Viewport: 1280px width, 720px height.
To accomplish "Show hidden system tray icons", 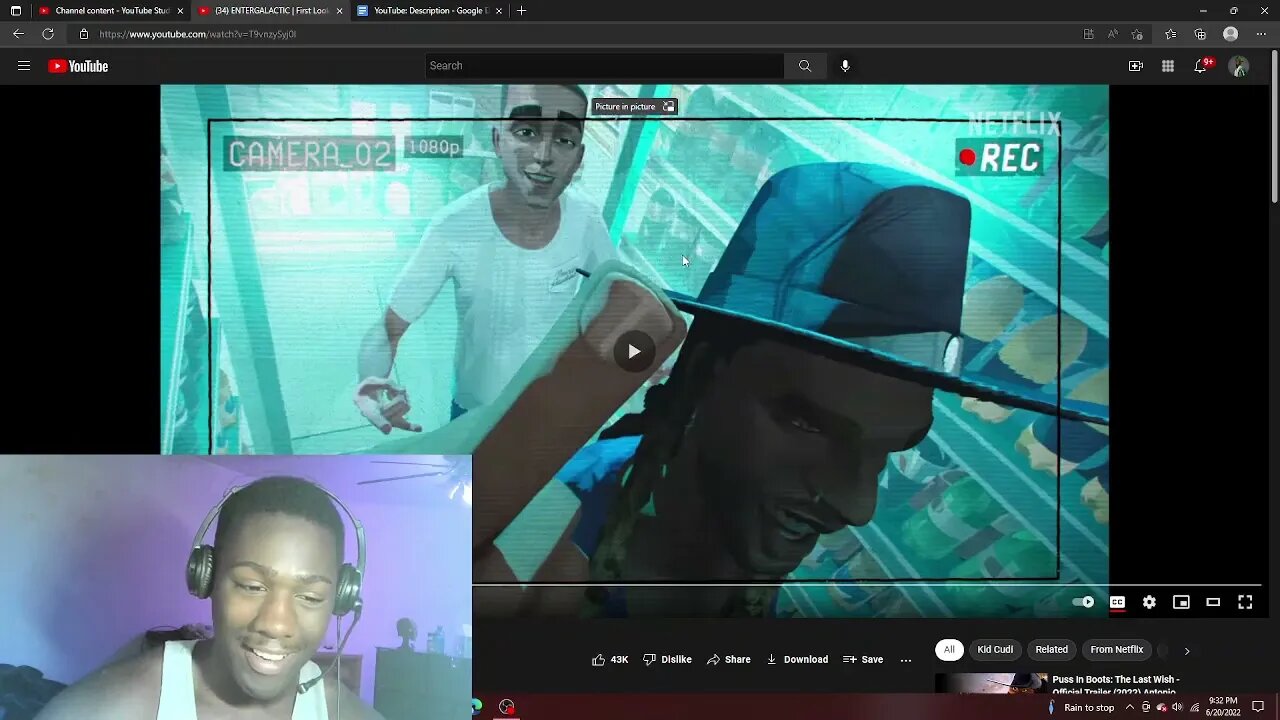I will 1130,707.
